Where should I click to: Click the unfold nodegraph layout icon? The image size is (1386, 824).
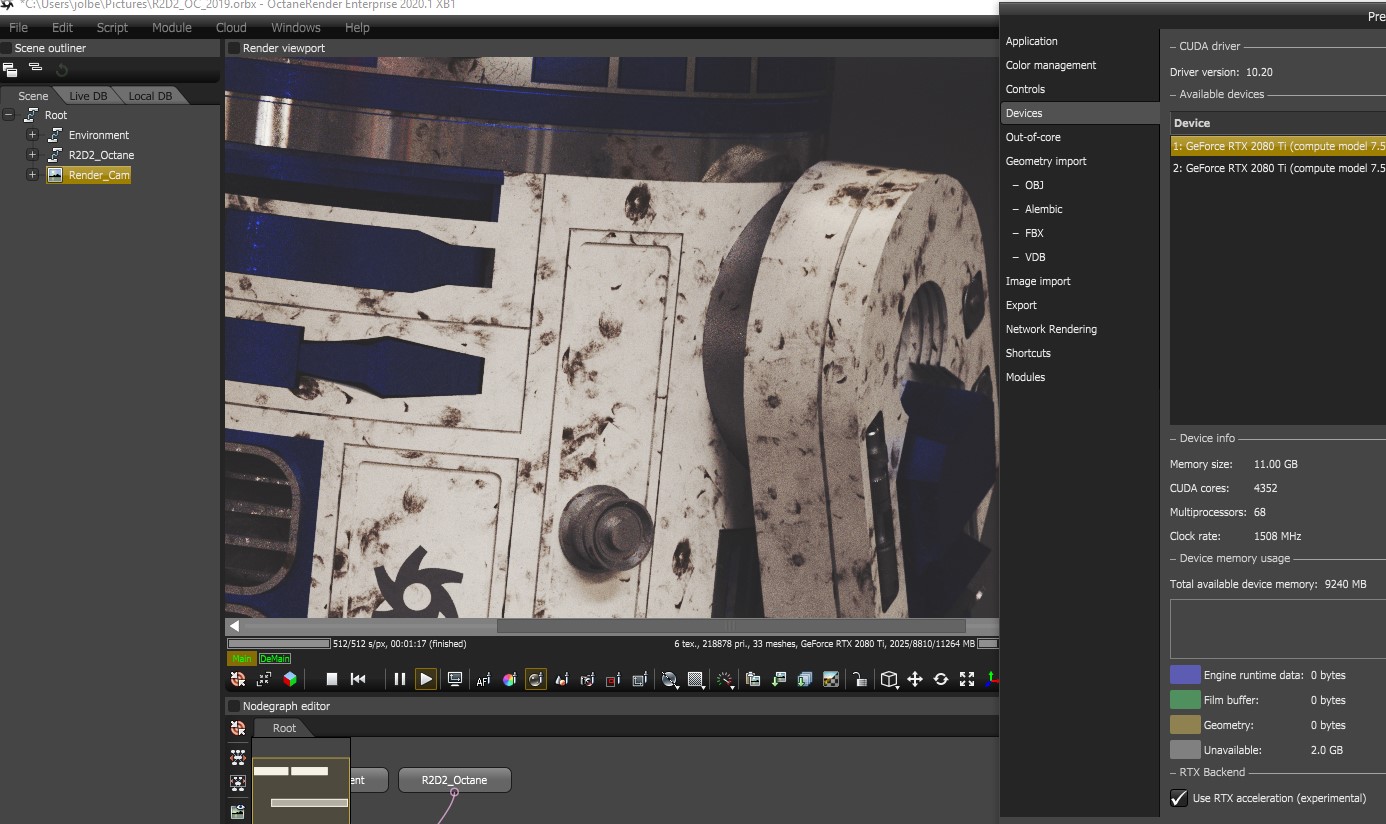(238, 757)
